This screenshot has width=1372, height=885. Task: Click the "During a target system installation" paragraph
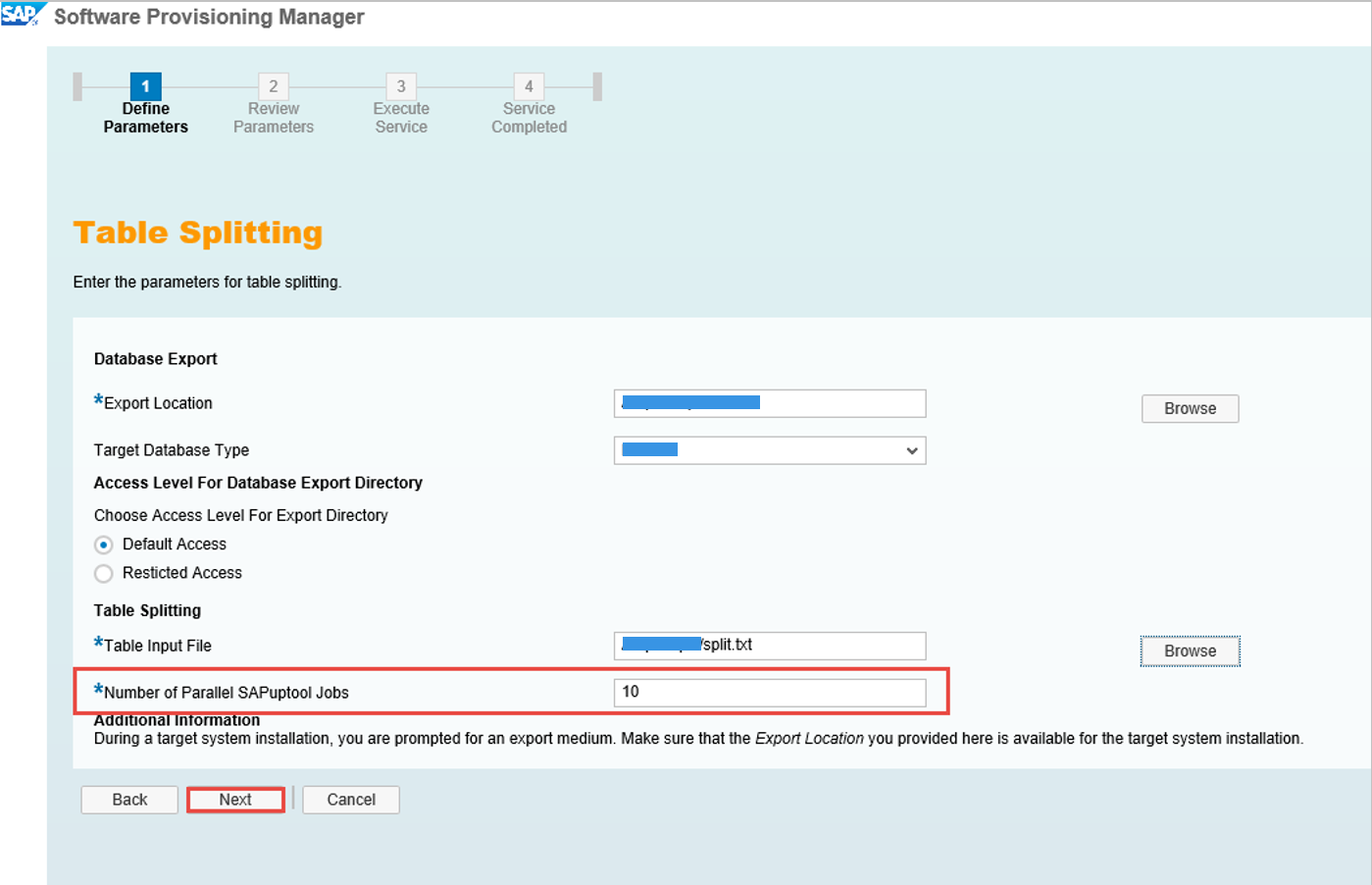(698, 739)
